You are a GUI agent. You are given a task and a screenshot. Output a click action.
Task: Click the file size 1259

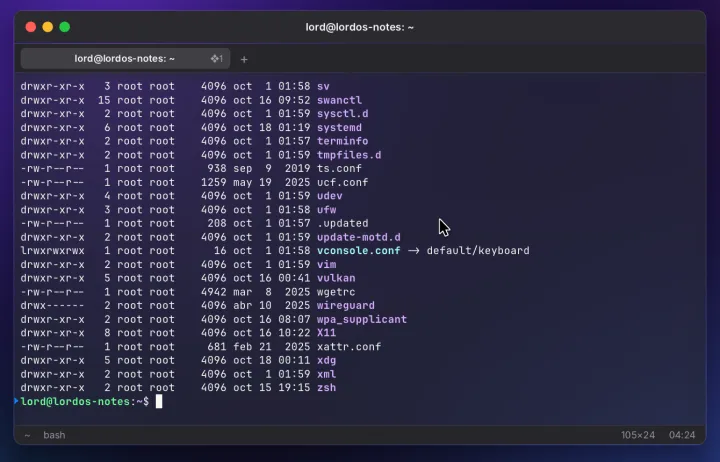[214, 182]
